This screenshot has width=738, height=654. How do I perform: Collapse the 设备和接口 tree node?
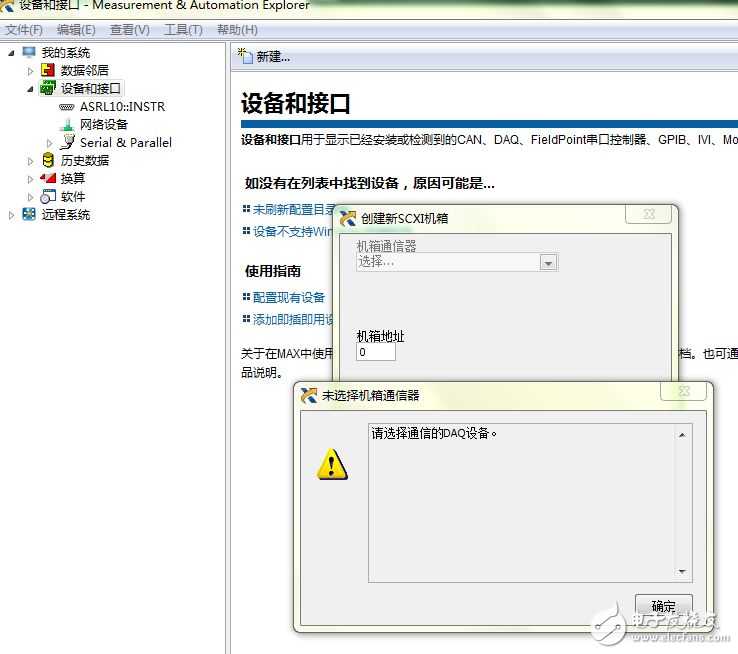[30, 89]
